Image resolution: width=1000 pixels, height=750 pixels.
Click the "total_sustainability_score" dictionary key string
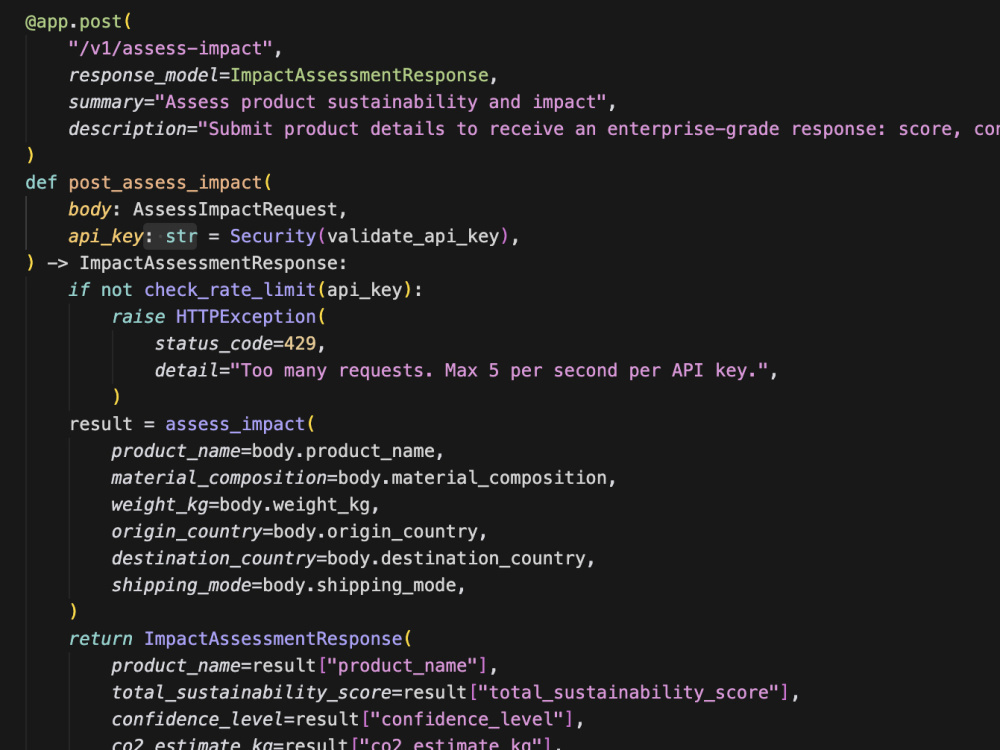[x=629, y=691]
